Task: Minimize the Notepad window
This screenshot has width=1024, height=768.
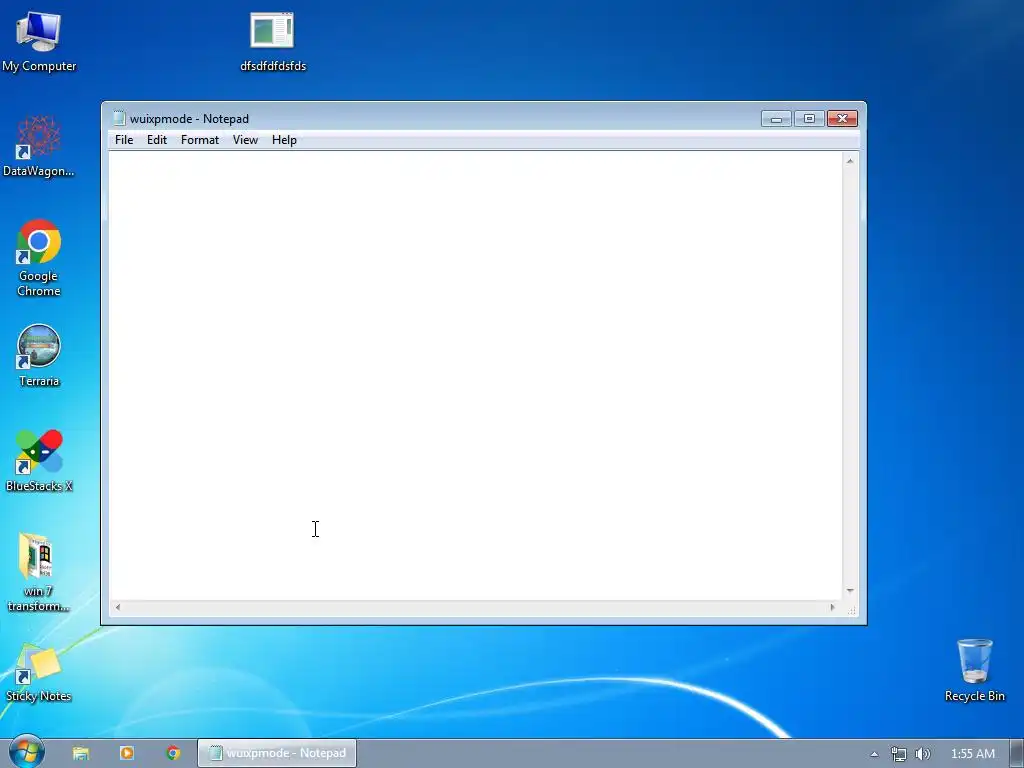Action: tap(776, 119)
